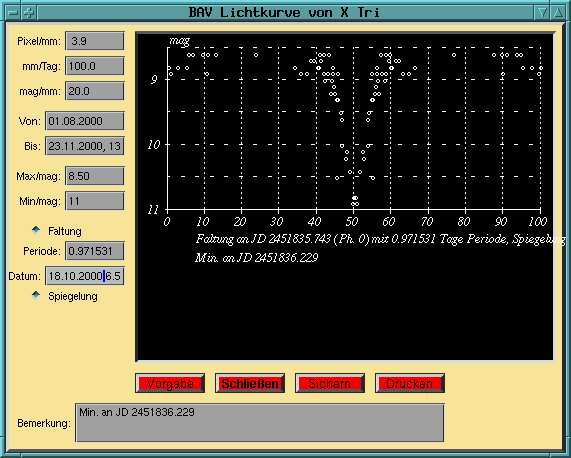Edit the Von start date field
This screenshot has height=458, width=571.
85,121
